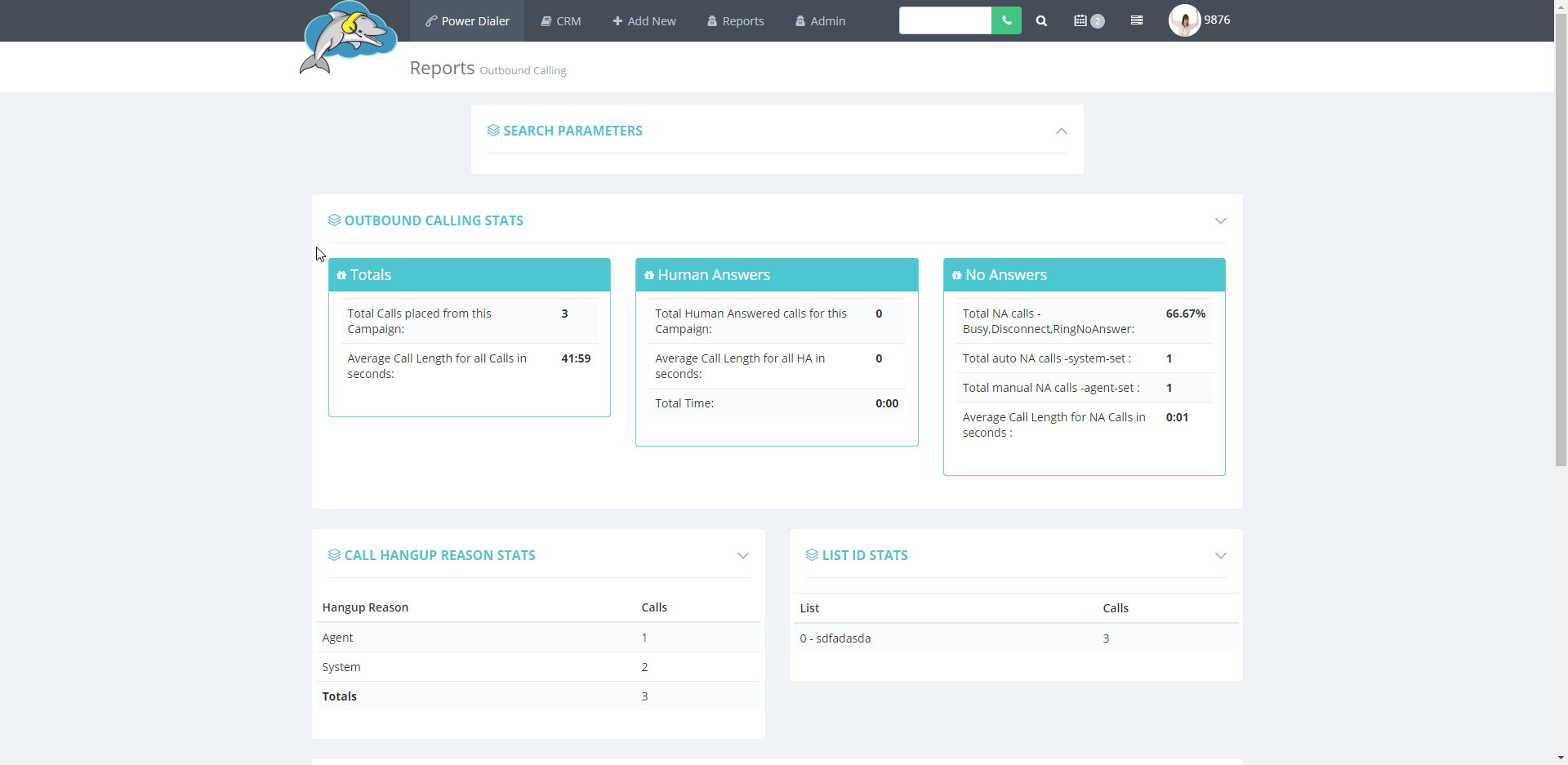Open the Admin menu

(x=821, y=21)
